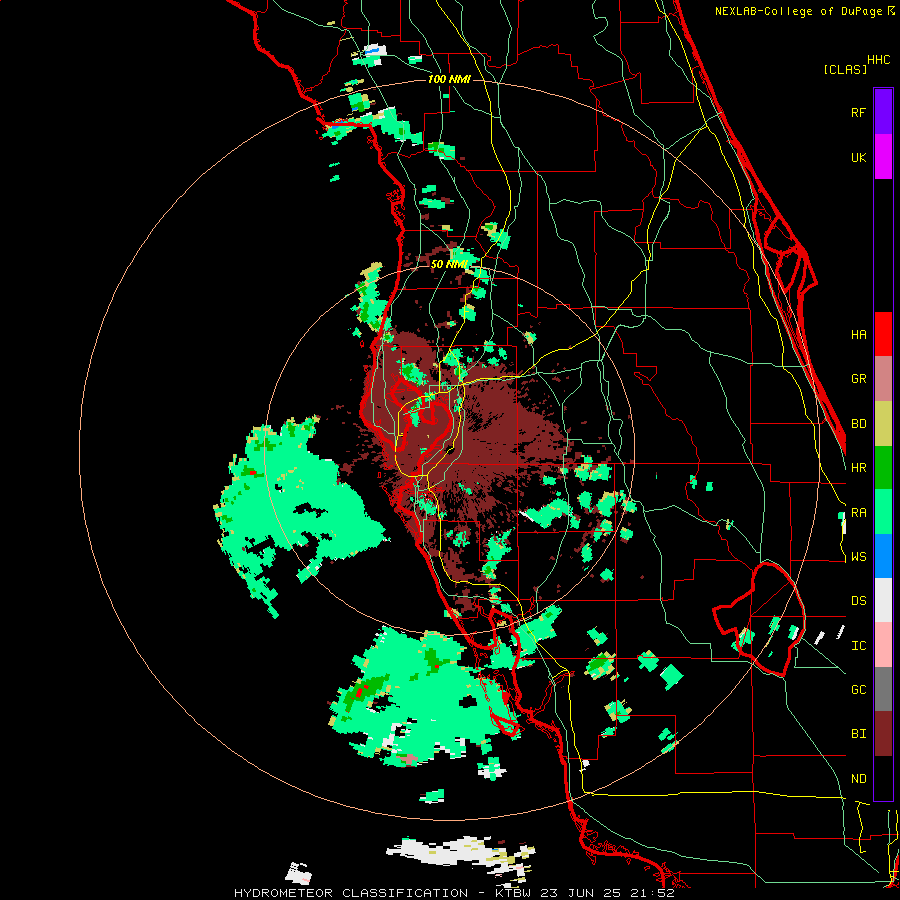The image size is (900, 900).
Task: Click the UK magenta legend swatch
Action: (x=883, y=157)
